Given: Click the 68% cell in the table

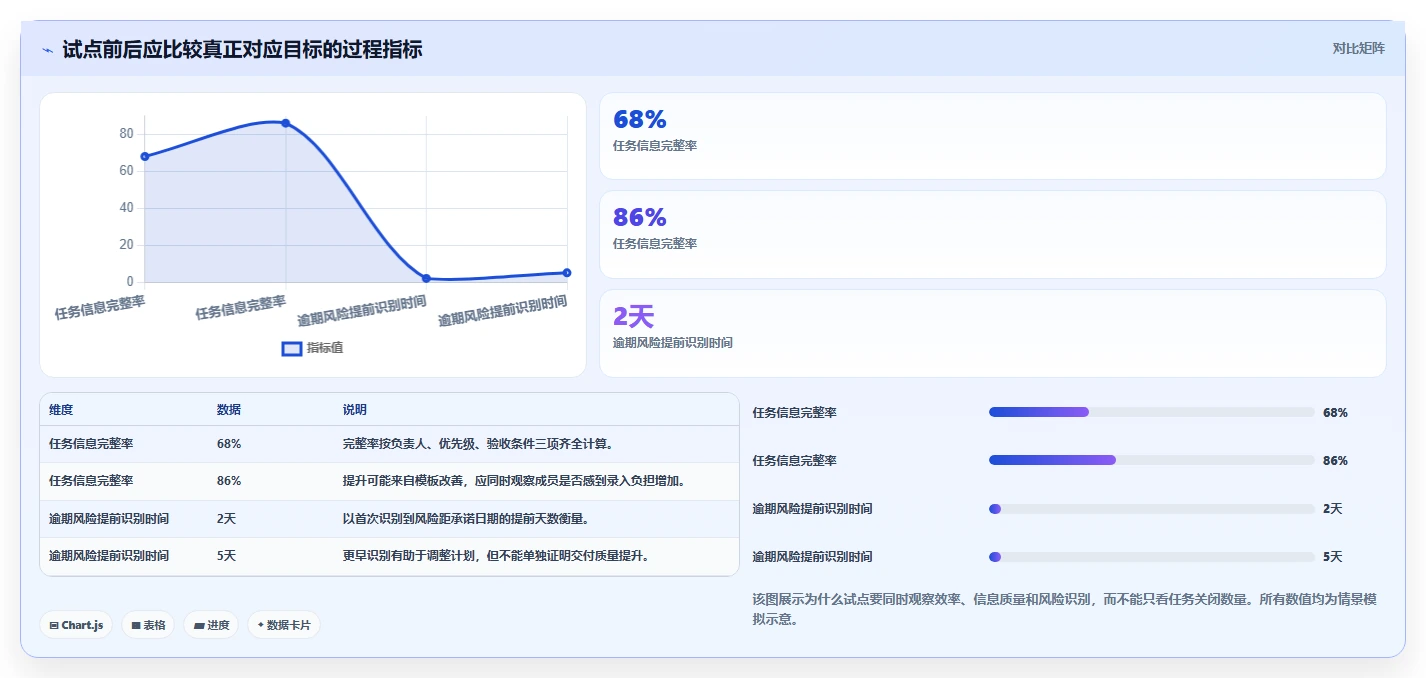Looking at the screenshot, I should coord(229,443).
